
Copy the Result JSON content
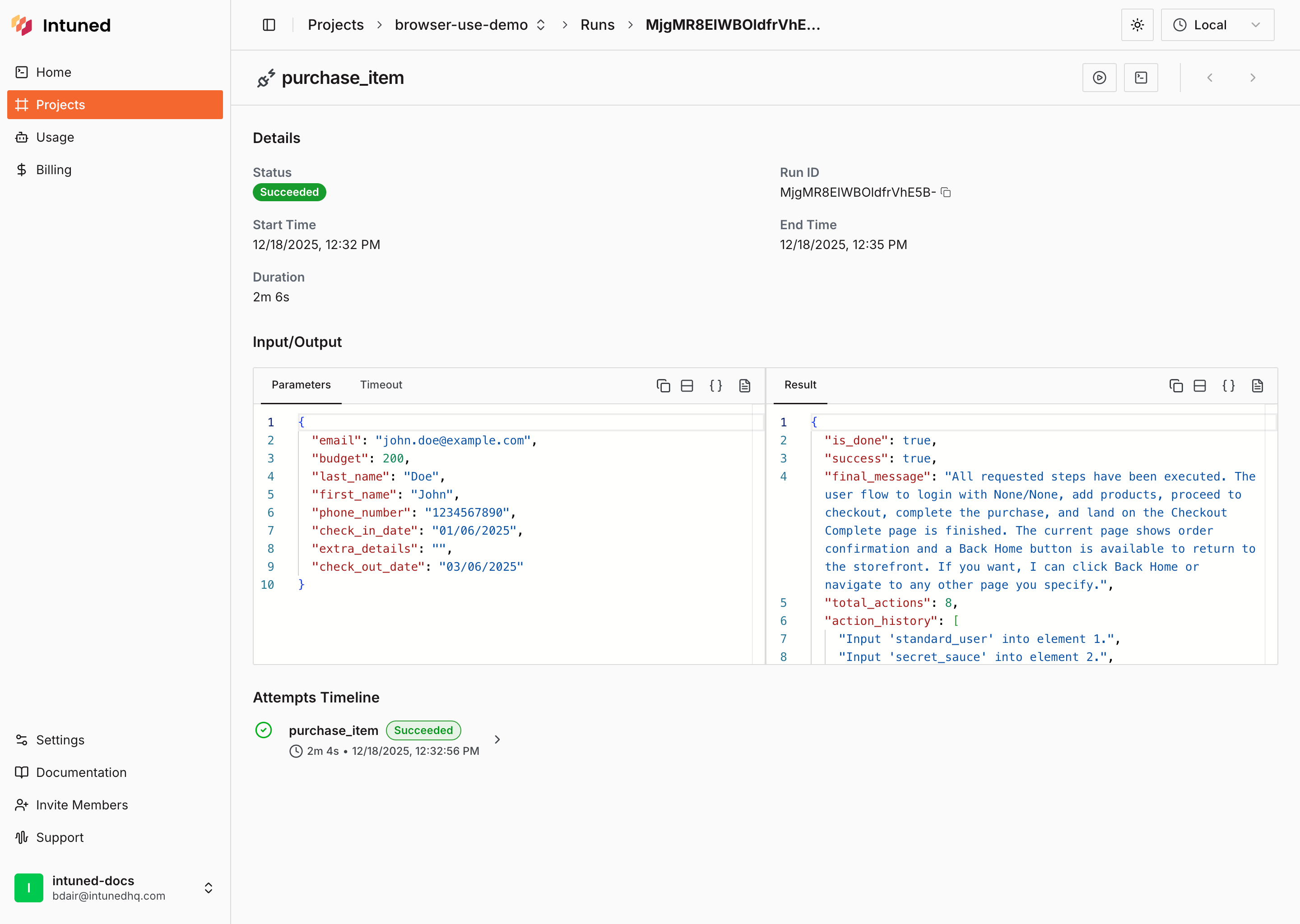(1176, 386)
